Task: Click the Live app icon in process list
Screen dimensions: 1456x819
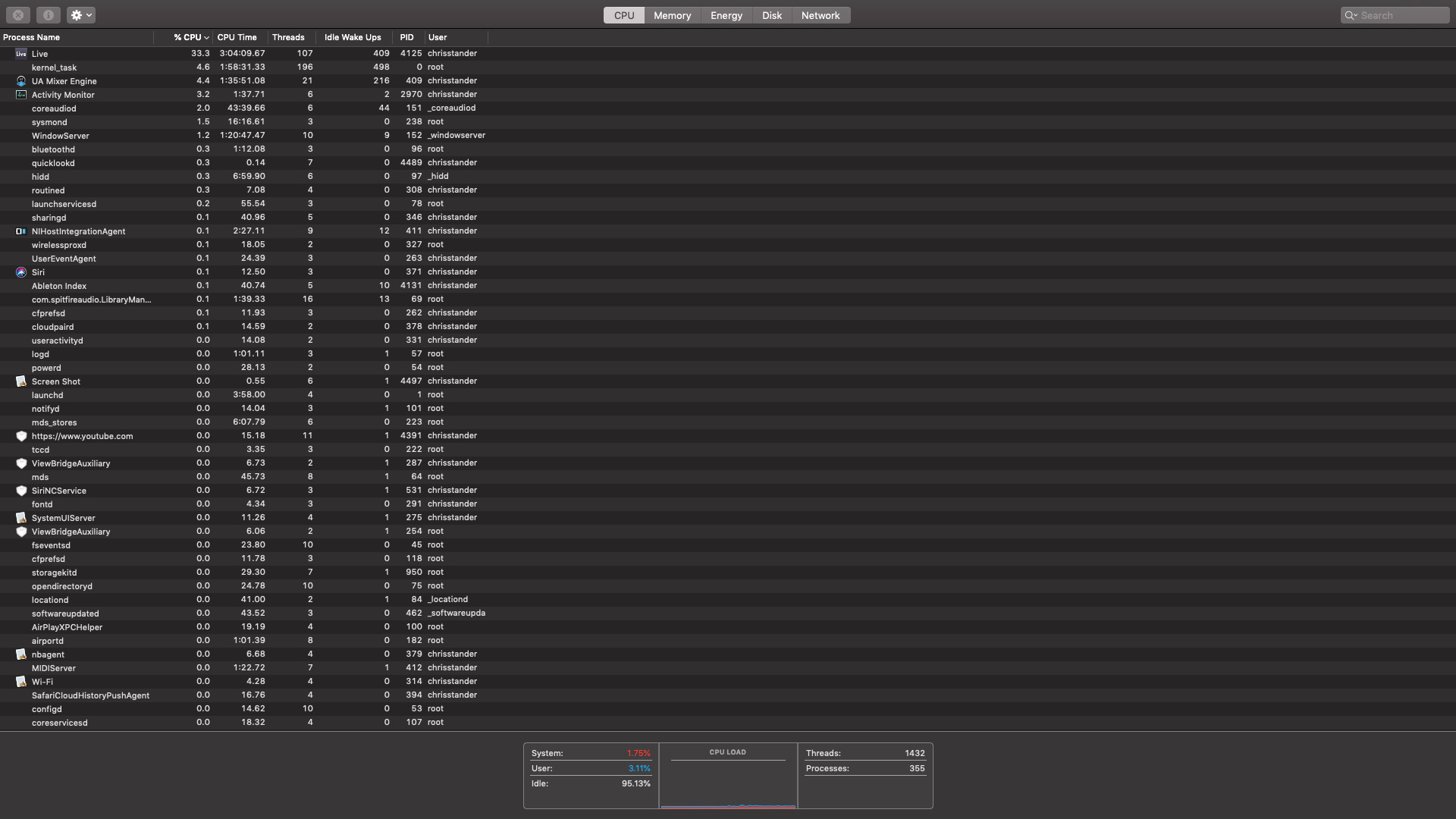Action: (21, 54)
